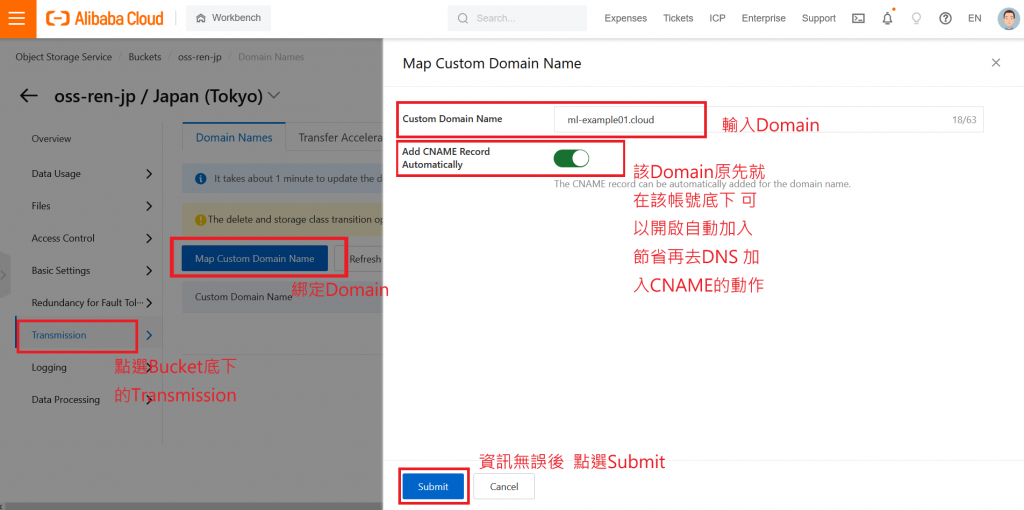Click the warning icon in the yellow notice
This screenshot has width=1024, height=510.
coord(200,220)
